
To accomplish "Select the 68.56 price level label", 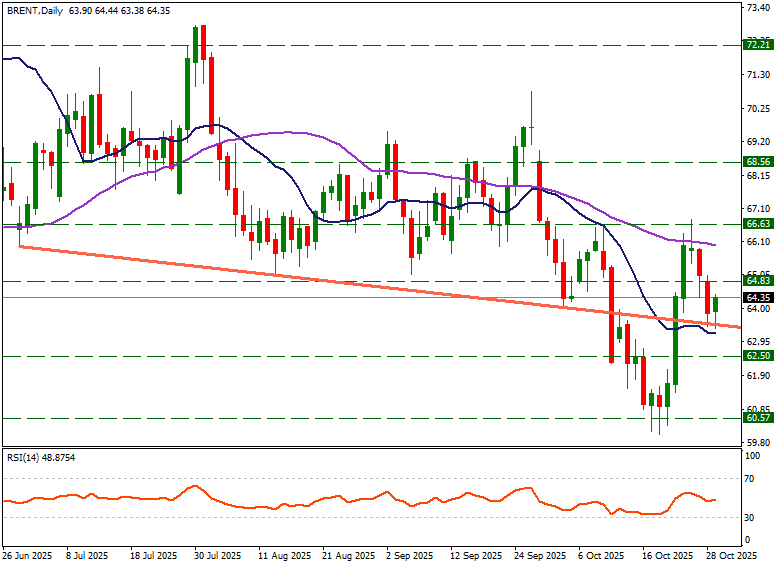I will [758, 161].
